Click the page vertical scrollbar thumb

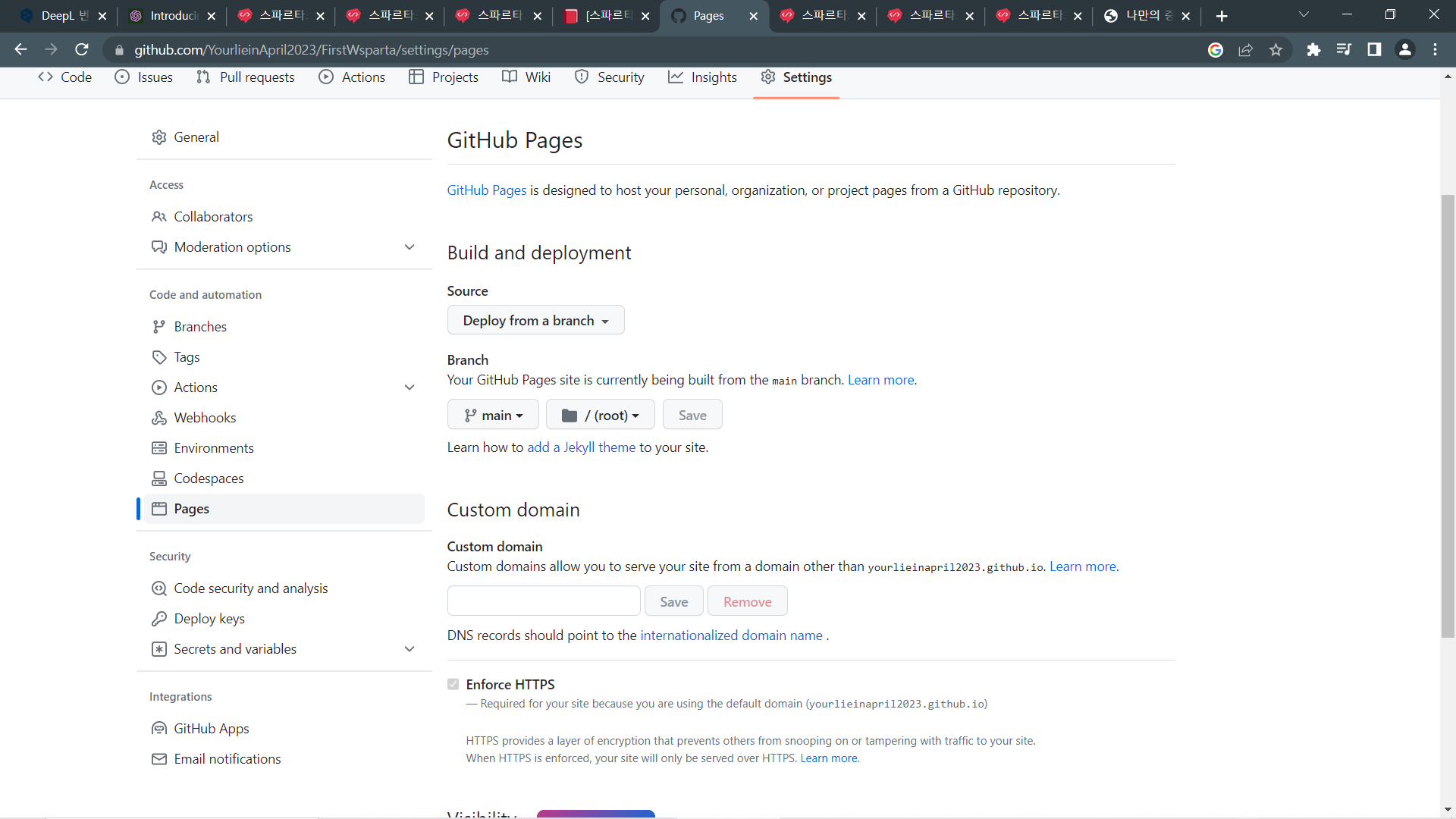click(1448, 417)
